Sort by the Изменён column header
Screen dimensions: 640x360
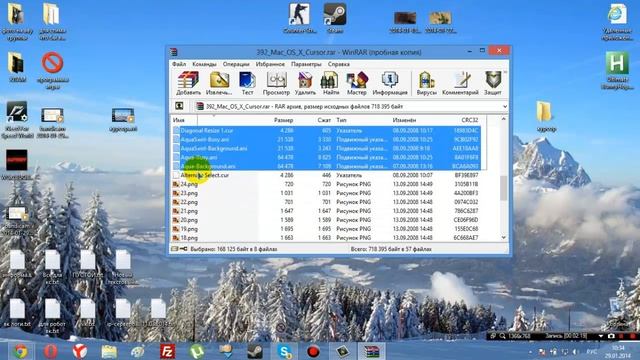[404, 120]
